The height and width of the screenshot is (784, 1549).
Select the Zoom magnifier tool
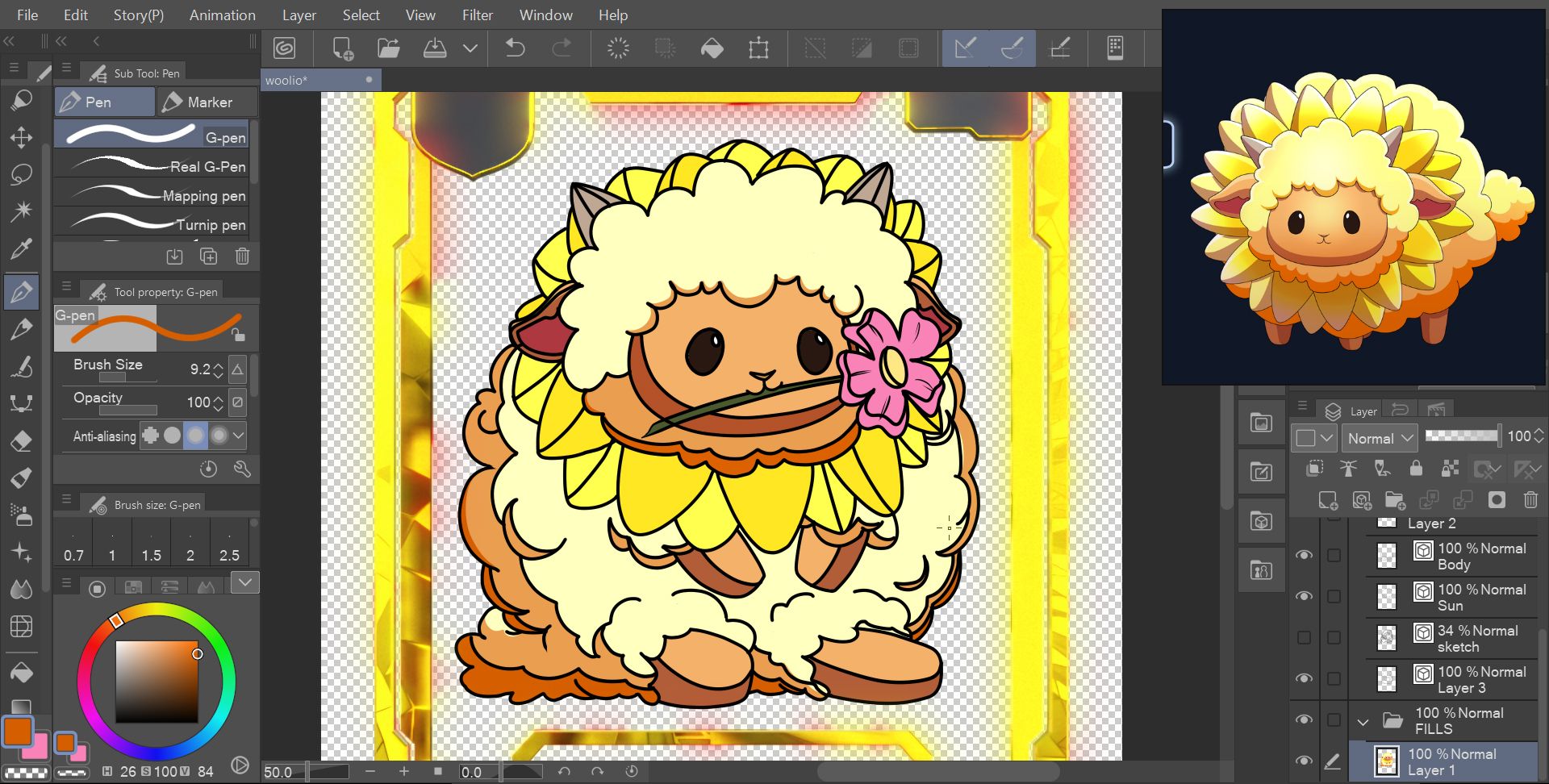[x=22, y=100]
